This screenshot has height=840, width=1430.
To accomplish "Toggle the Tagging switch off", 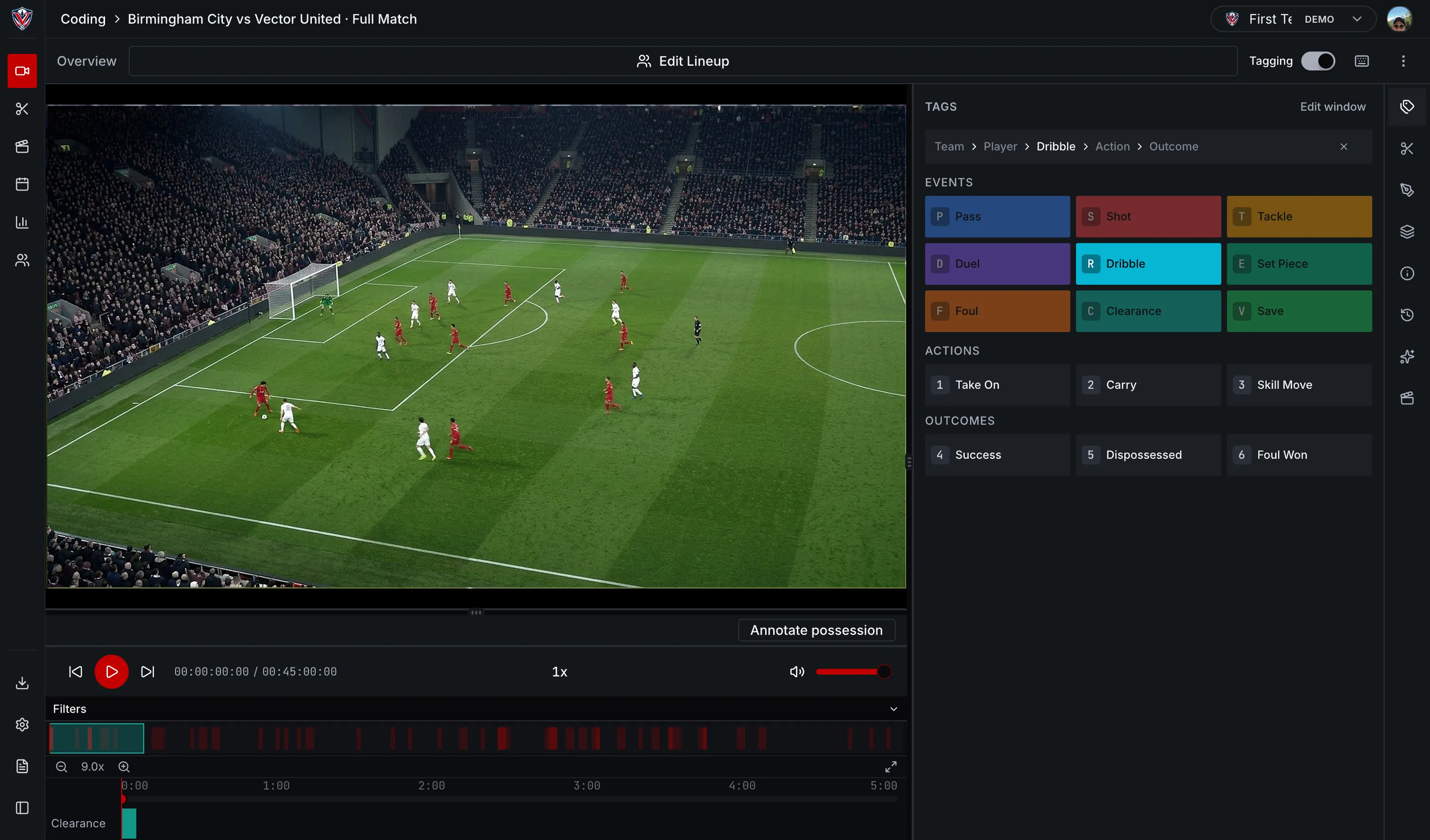I will pos(1318,61).
